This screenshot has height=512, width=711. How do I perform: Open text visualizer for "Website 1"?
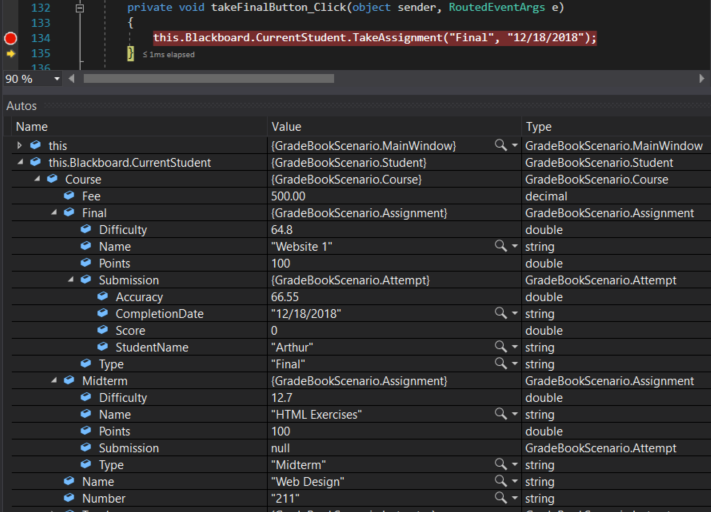point(501,246)
